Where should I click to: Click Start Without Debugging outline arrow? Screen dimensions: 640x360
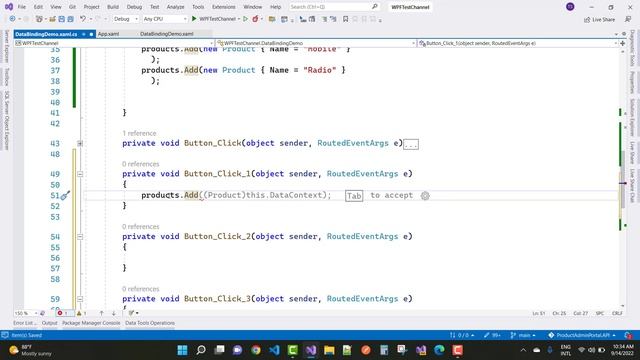(x=245, y=19)
